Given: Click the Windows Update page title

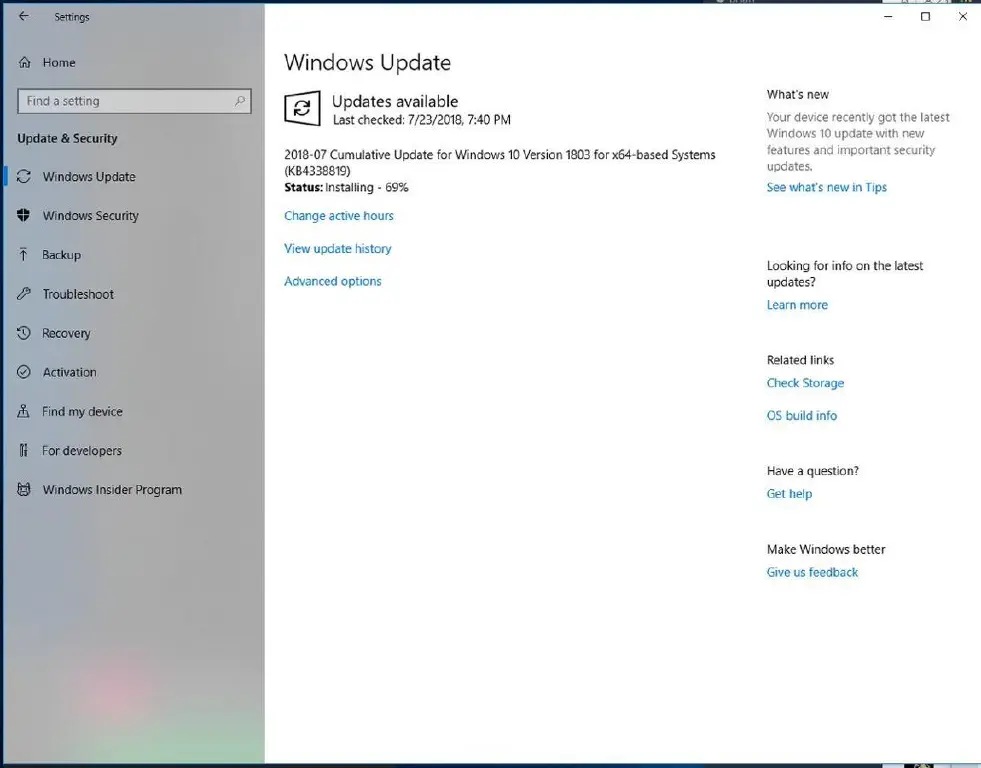Looking at the screenshot, I should click(x=367, y=63).
